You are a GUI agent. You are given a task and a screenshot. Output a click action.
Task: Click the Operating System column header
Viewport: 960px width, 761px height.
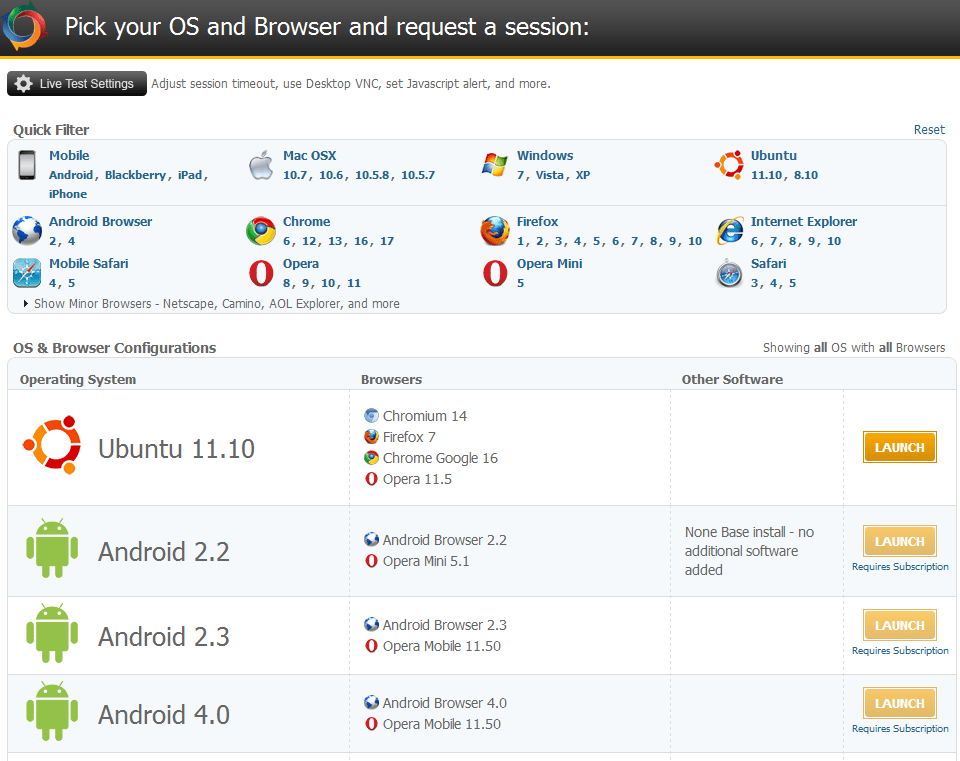(78, 380)
